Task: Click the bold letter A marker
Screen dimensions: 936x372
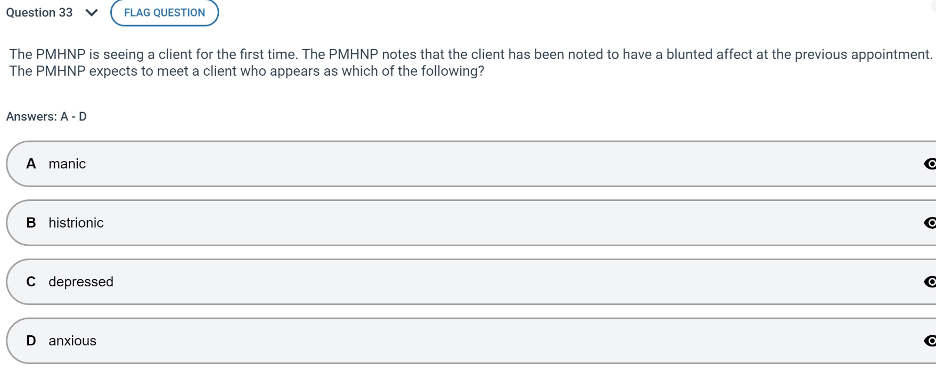Action: (31, 164)
